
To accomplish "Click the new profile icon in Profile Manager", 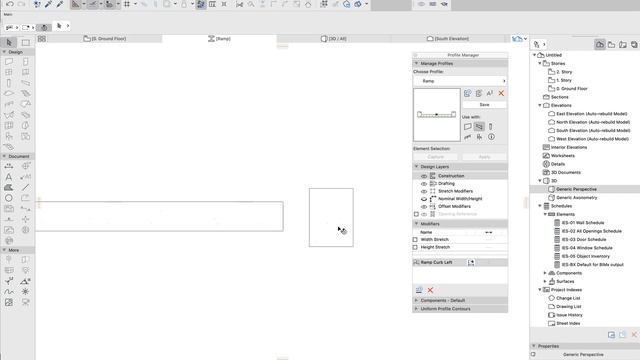I will (x=467, y=93).
